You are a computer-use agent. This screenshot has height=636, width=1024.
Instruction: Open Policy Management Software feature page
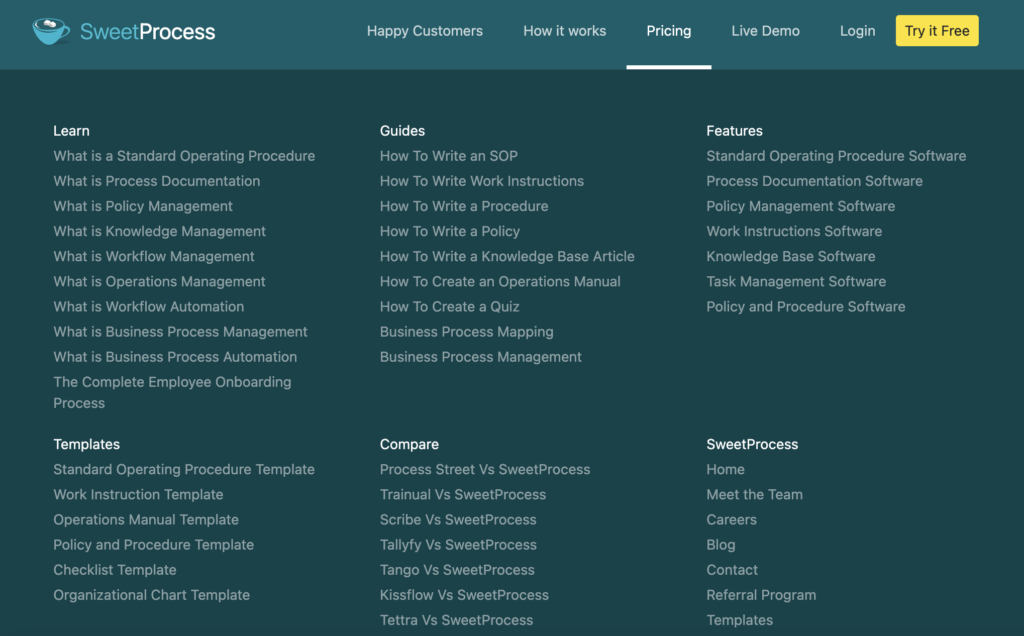pyautogui.click(x=800, y=206)
